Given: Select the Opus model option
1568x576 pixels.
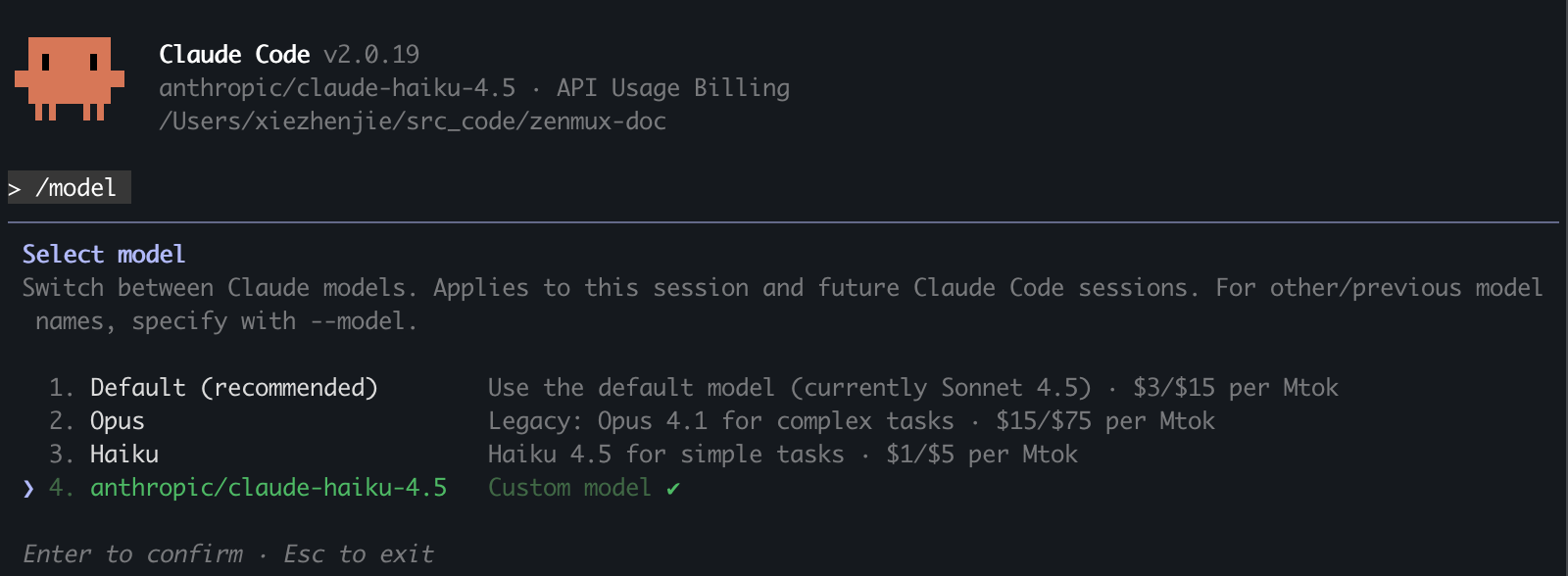Looking at the screenshot, I should pos(117,421).
